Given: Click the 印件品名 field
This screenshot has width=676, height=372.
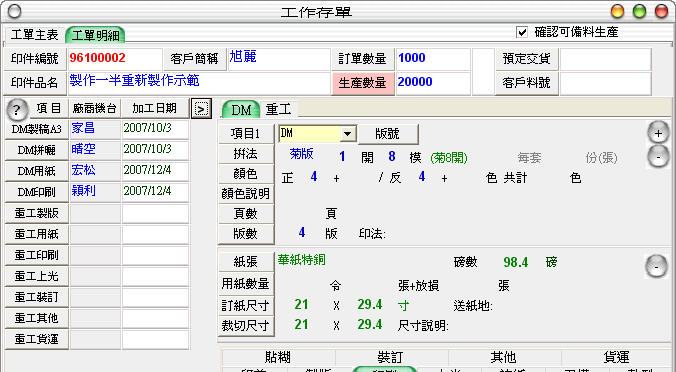Looking at the screenshot, I should (x=199, y=83).
